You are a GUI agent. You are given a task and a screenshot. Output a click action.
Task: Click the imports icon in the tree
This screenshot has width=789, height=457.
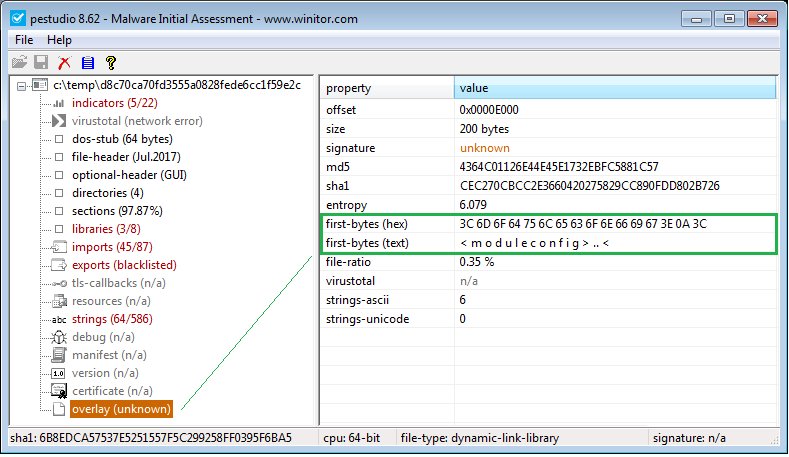click(x=59, y=247)
